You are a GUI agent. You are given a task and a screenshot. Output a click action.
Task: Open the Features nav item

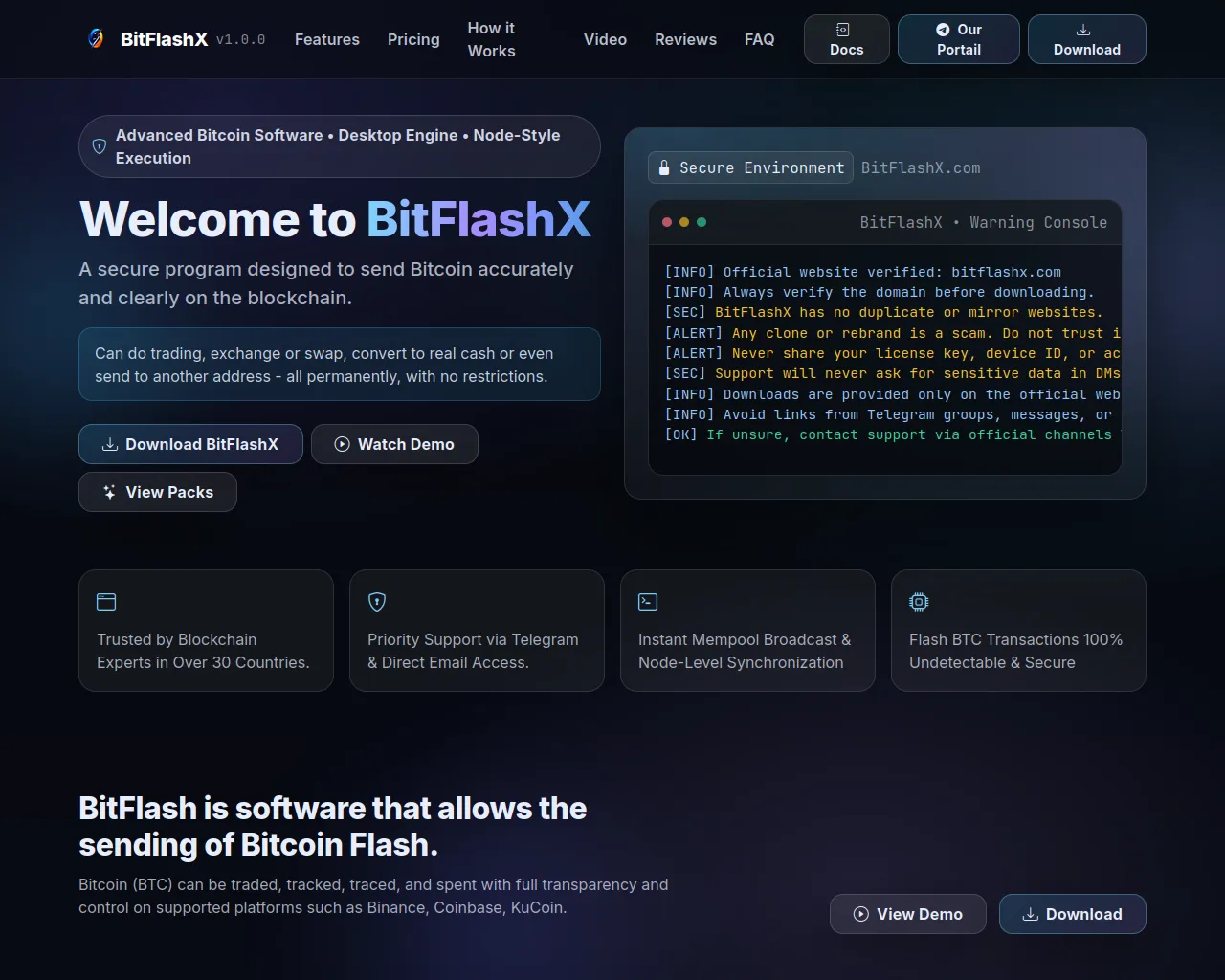pyautogui.click(x=327, y=39)
